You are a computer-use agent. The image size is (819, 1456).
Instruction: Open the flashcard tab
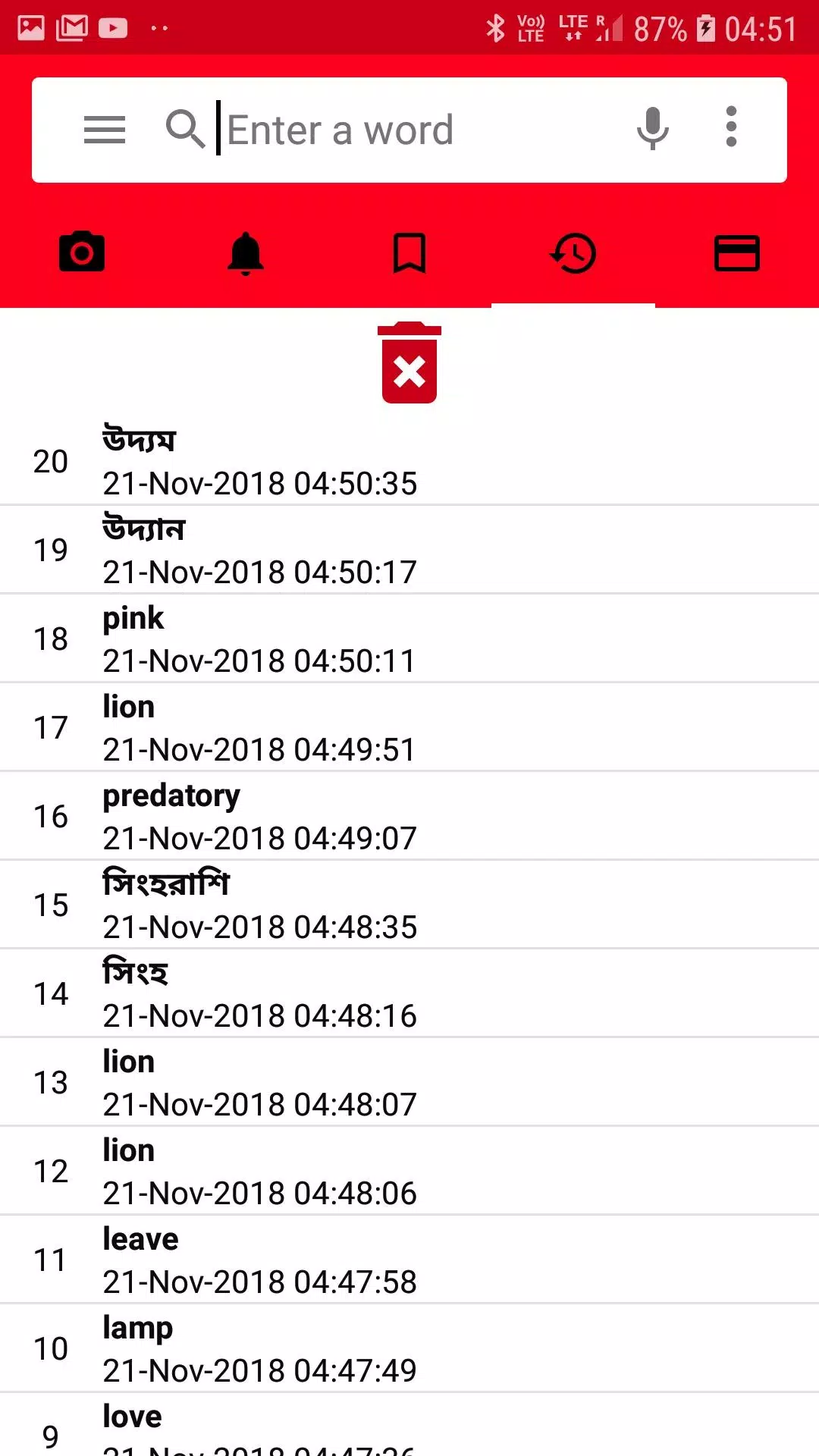737,253
